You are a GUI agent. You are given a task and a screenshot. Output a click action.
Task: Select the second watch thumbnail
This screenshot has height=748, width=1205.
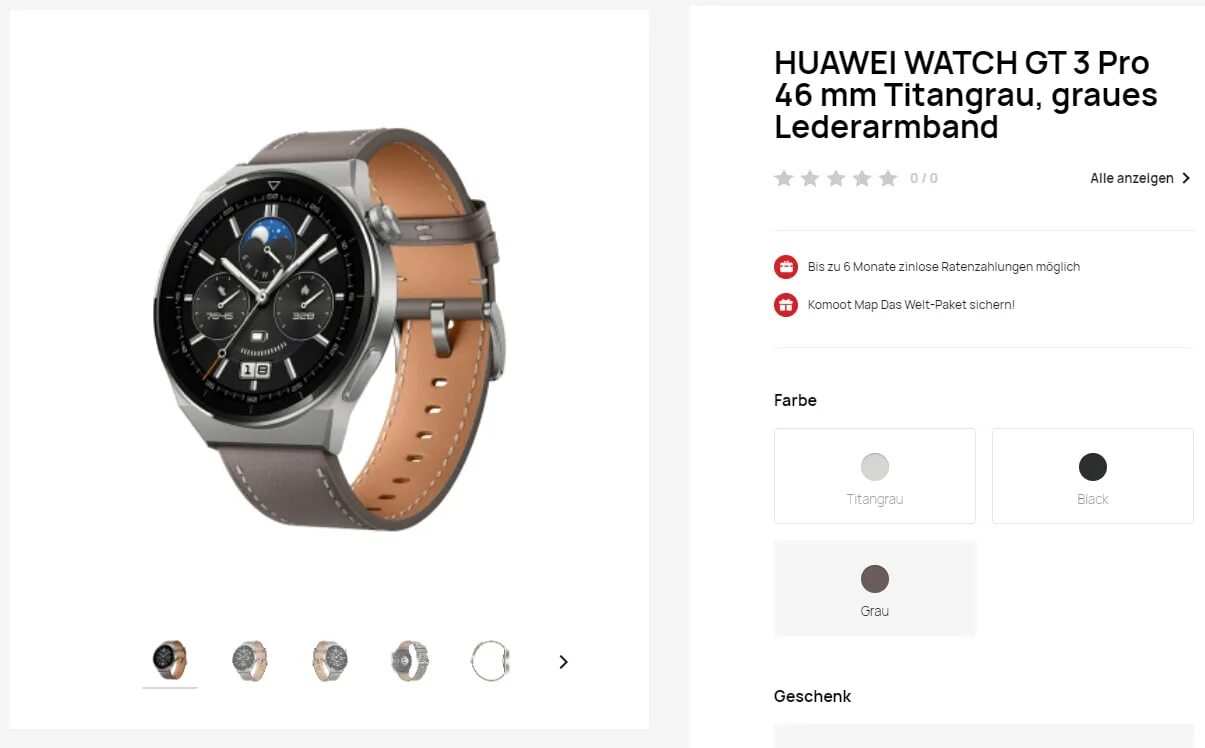(250, 661)
